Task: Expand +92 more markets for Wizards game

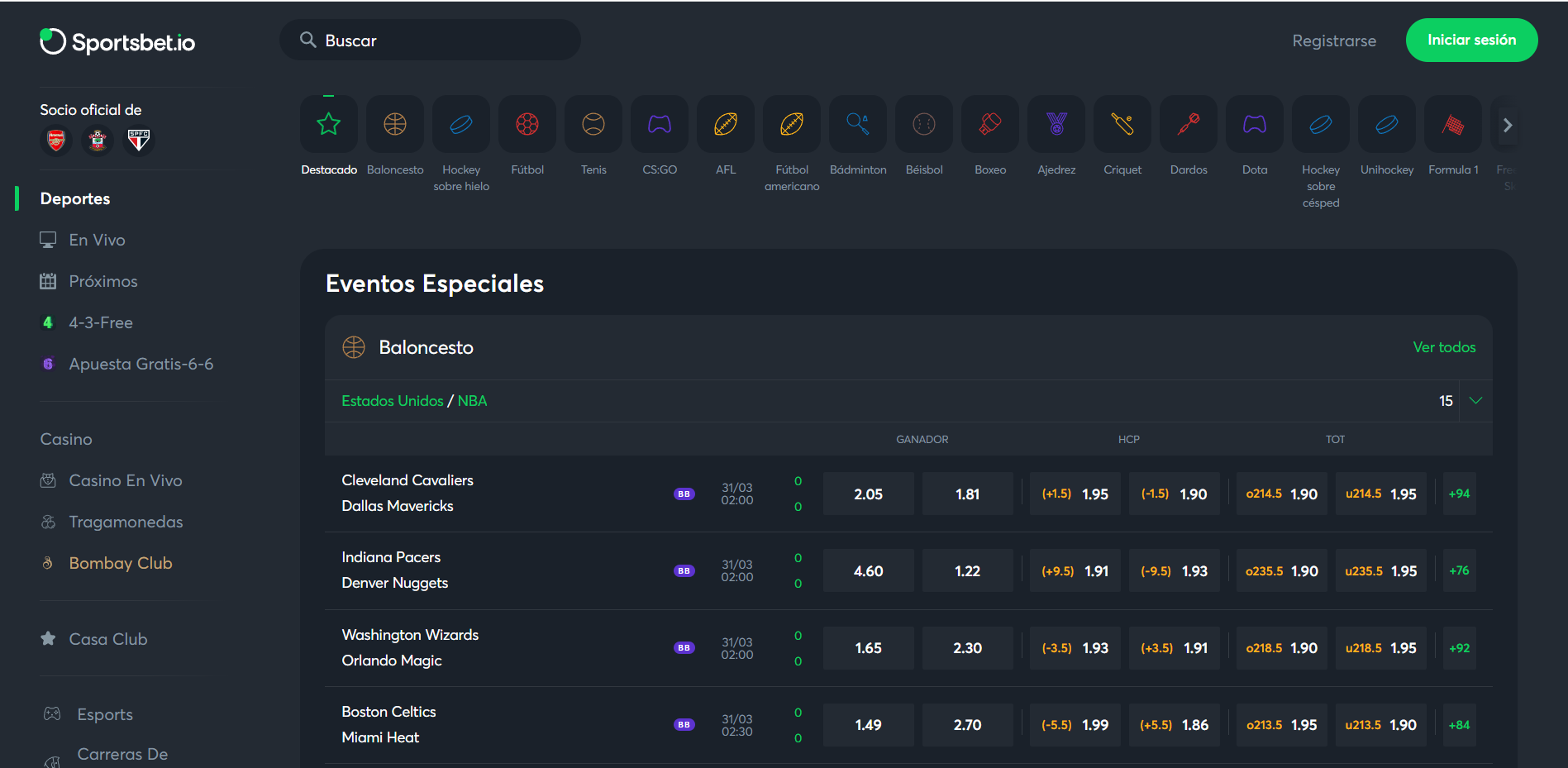Action: pyautogui.click(x=1459, y=648)
